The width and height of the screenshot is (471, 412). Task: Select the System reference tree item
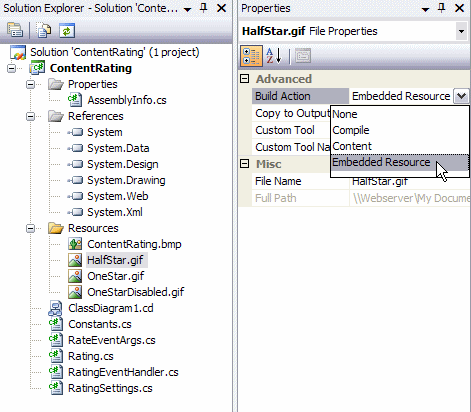coord(105,132)
